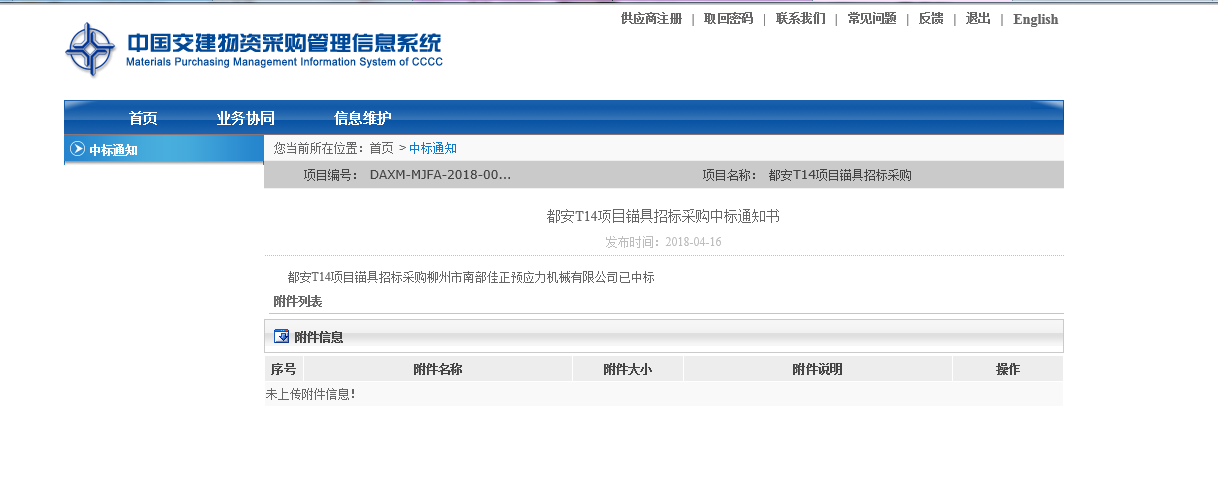This screenshot has height=486, width=1218.
Task: Click the 供应商注册 link
Action: tap(651, 19)
